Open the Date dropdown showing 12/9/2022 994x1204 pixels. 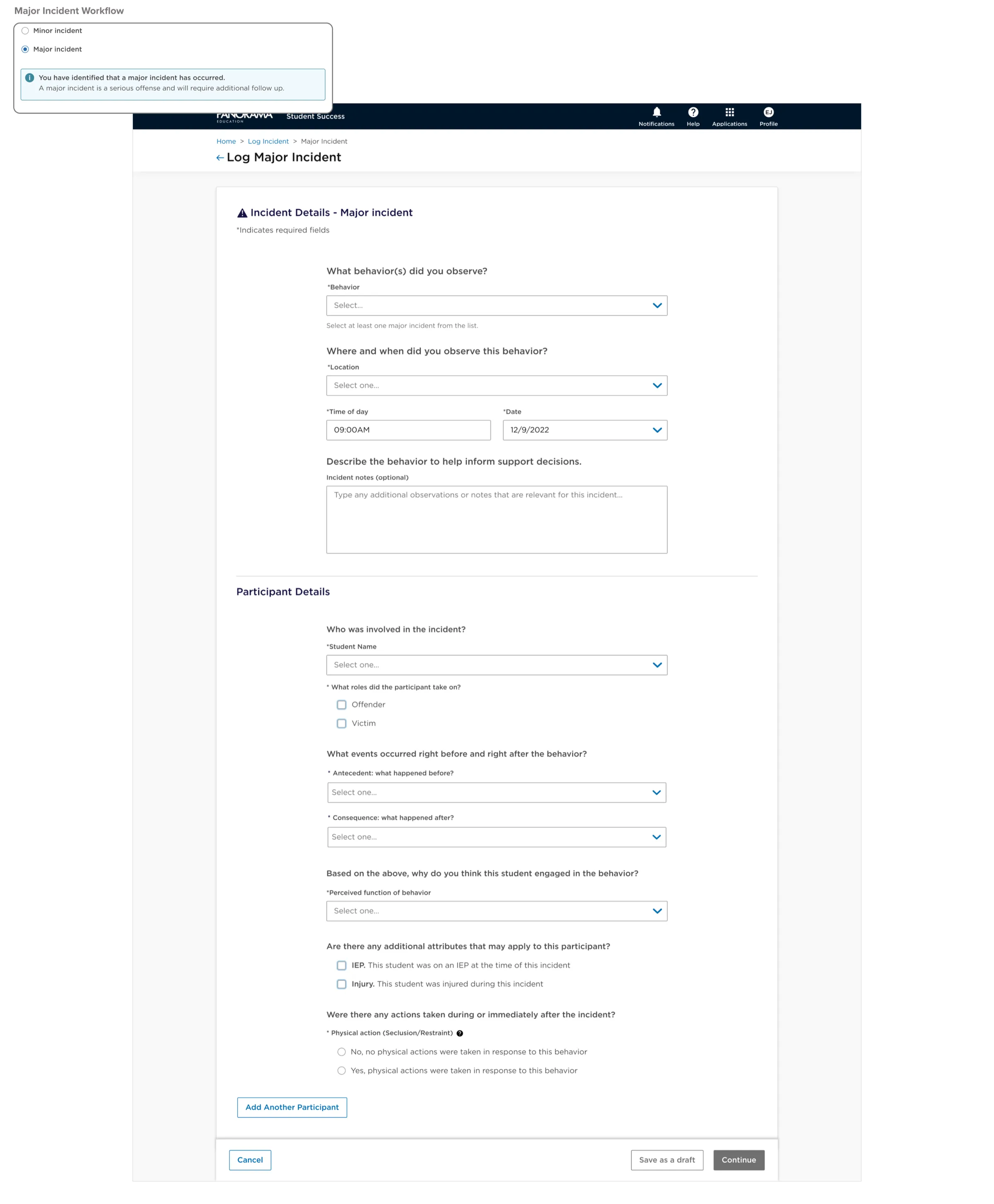585,430
